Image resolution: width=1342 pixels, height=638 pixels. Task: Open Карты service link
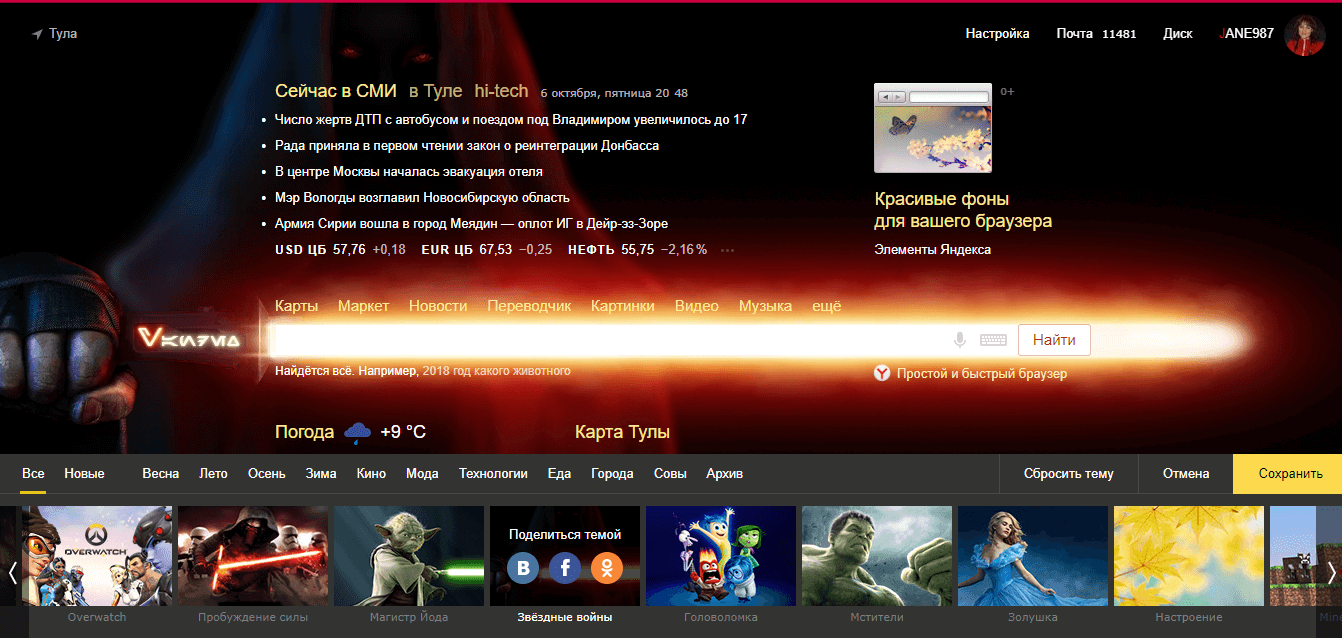[x=296, y=306]
